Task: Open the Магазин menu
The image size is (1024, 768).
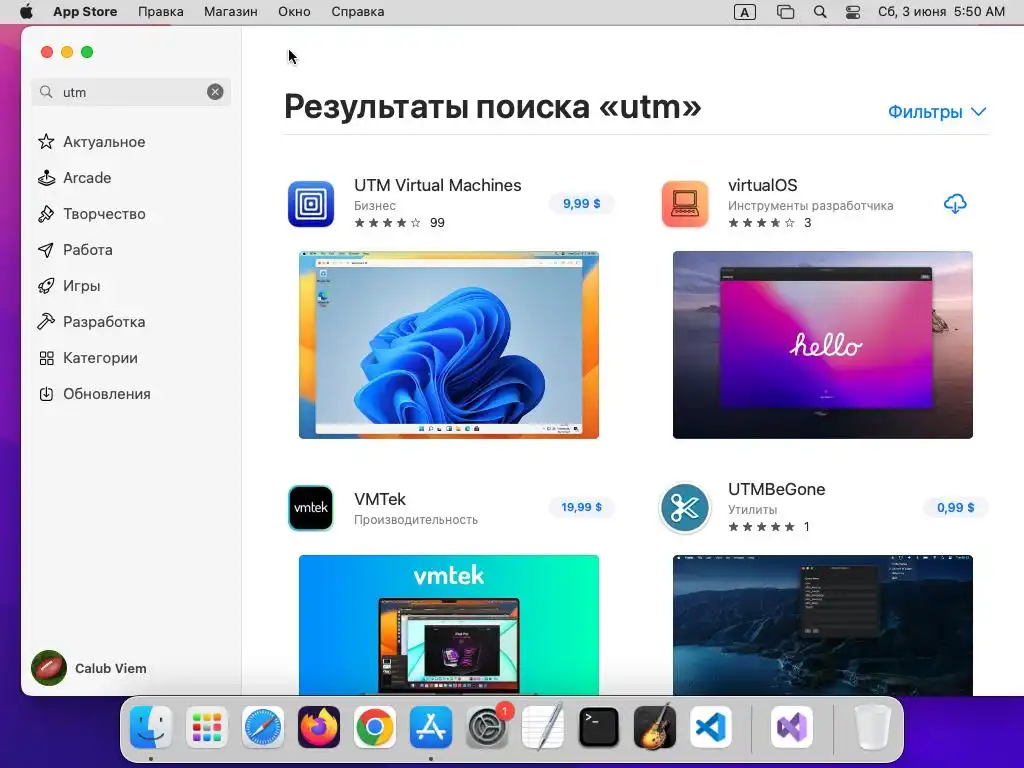Action: point(231,12)
